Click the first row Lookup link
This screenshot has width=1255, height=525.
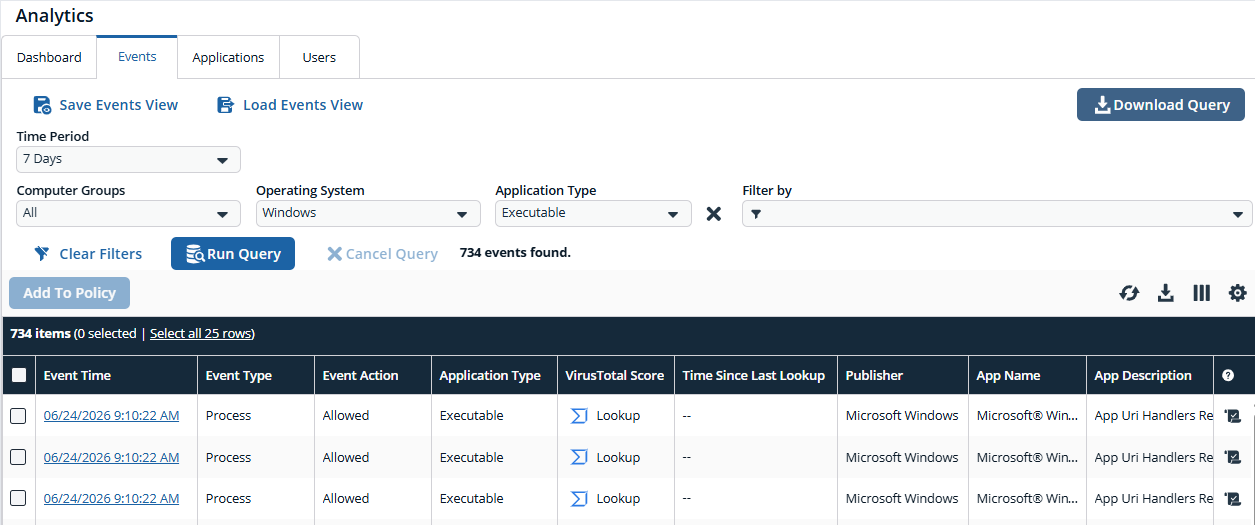pyautogui.click(x=618, y=415)
